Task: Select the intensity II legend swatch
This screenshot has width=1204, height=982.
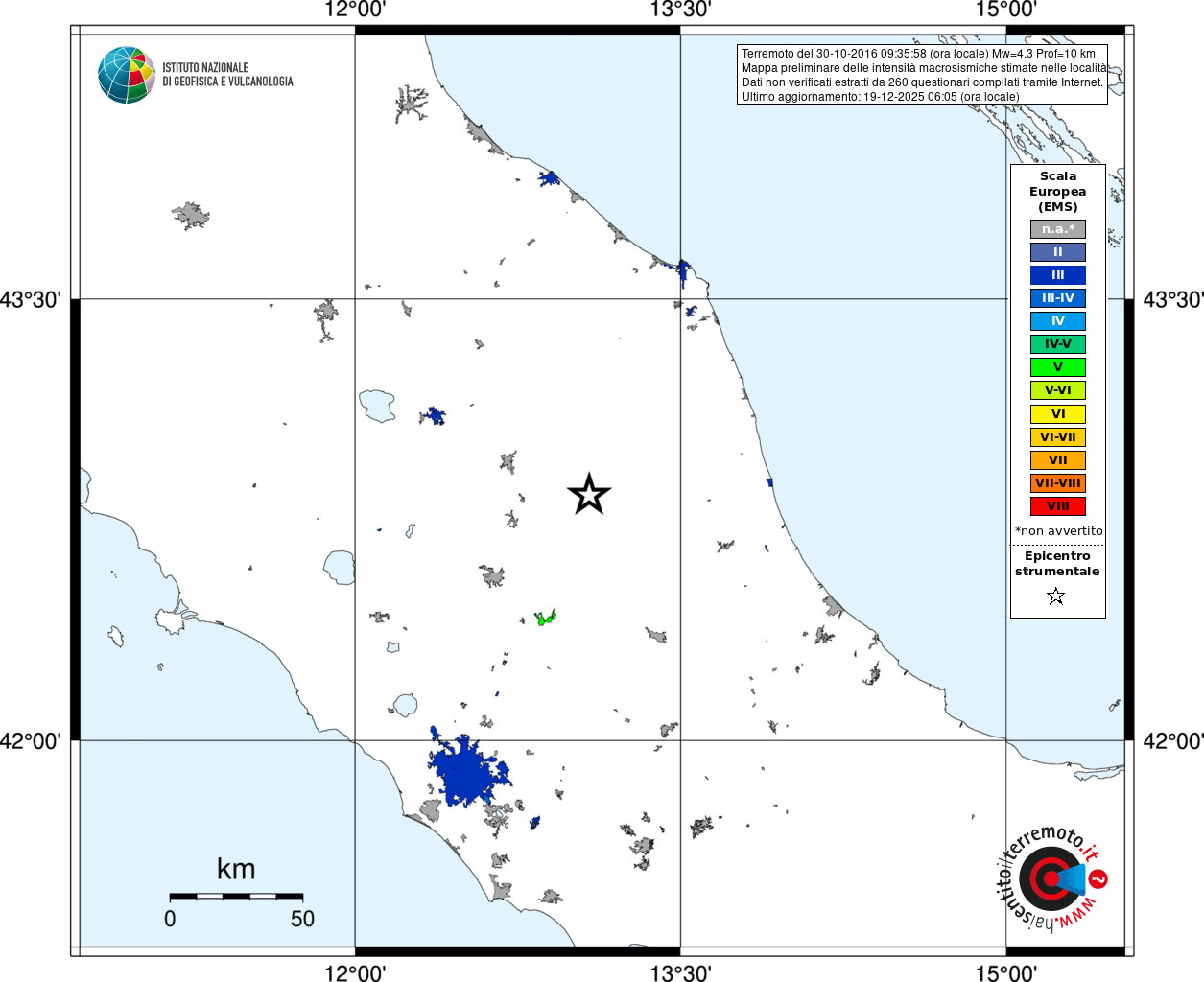Action: (x=1058, y=252)
